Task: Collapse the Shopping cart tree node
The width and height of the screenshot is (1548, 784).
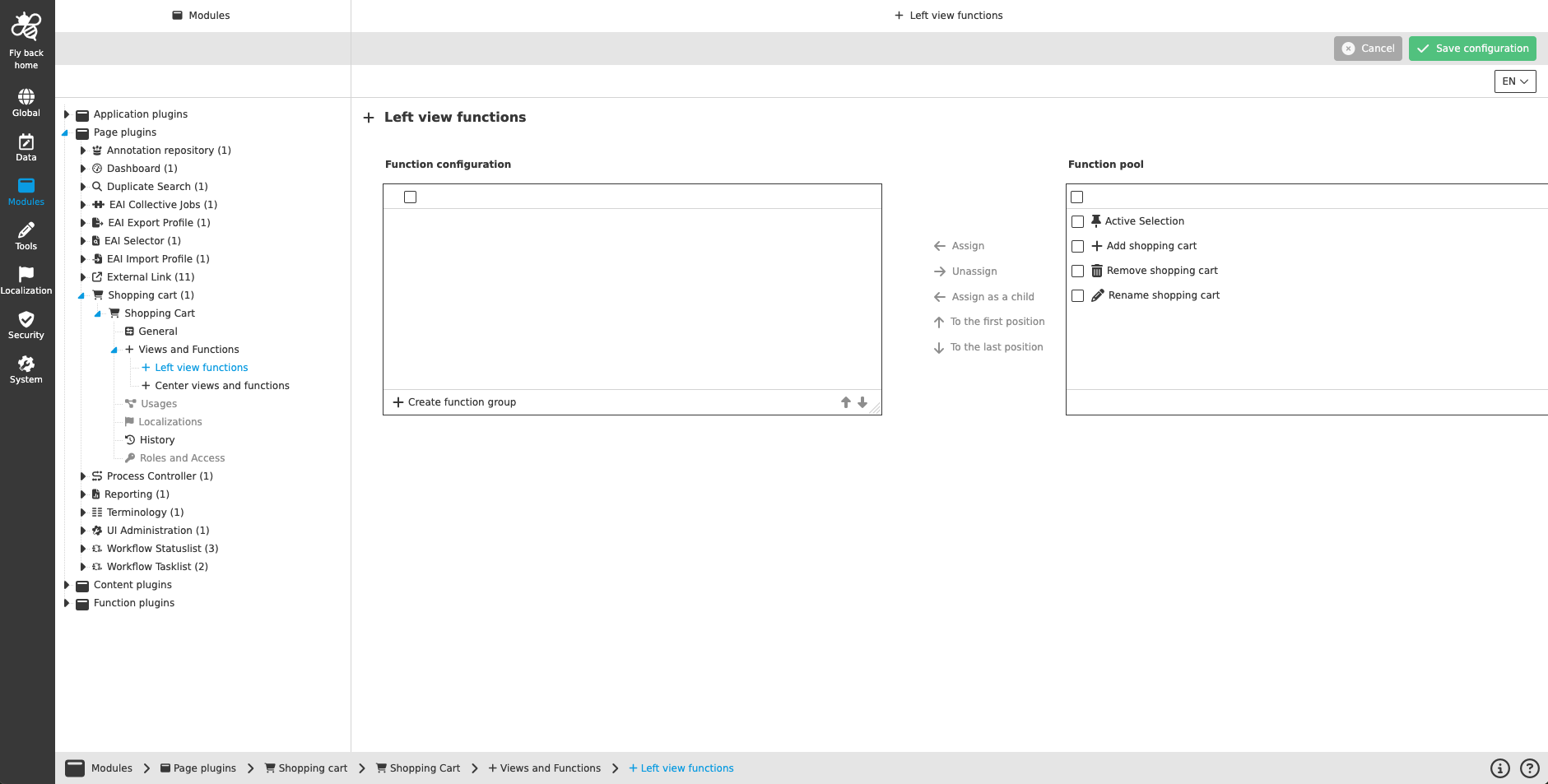Action: (81, 295)
